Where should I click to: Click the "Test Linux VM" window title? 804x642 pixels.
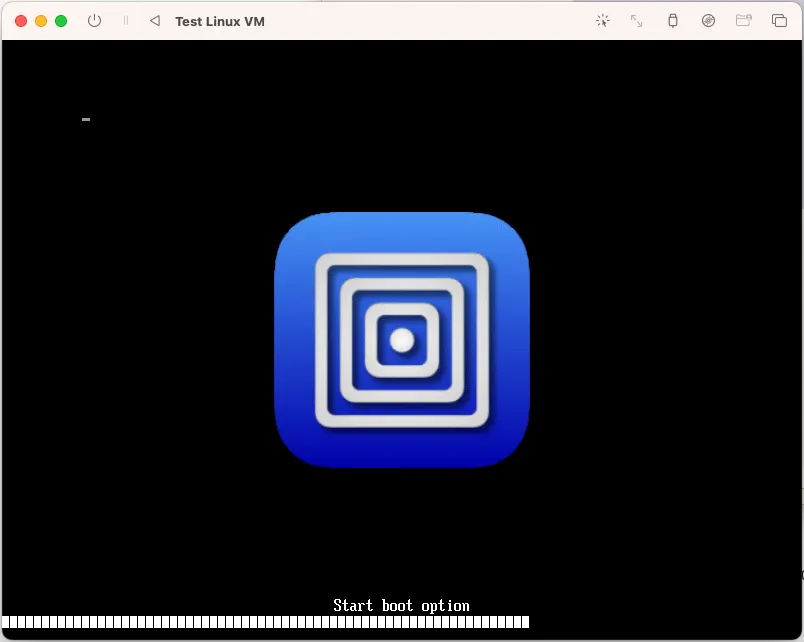pyautogui.click(x=220, y=21)
